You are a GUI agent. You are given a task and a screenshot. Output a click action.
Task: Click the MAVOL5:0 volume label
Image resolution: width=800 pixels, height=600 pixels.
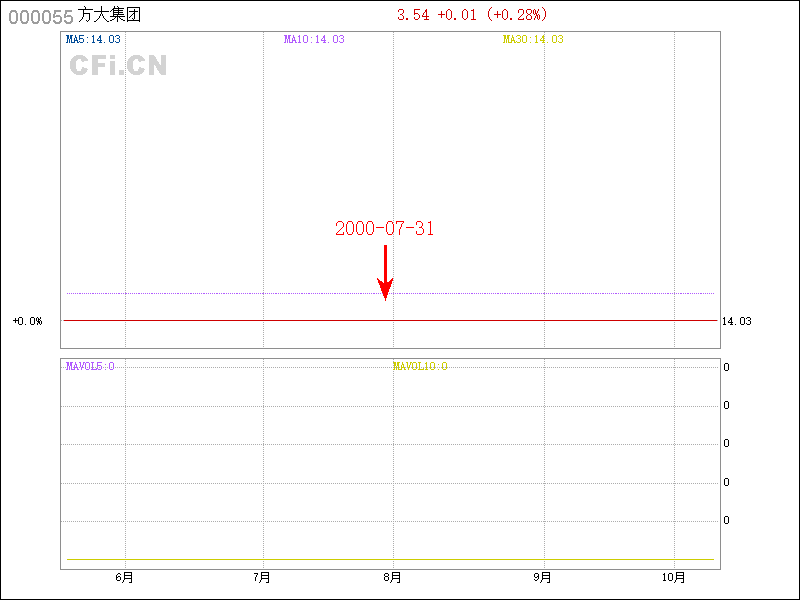tap(90, 366)
